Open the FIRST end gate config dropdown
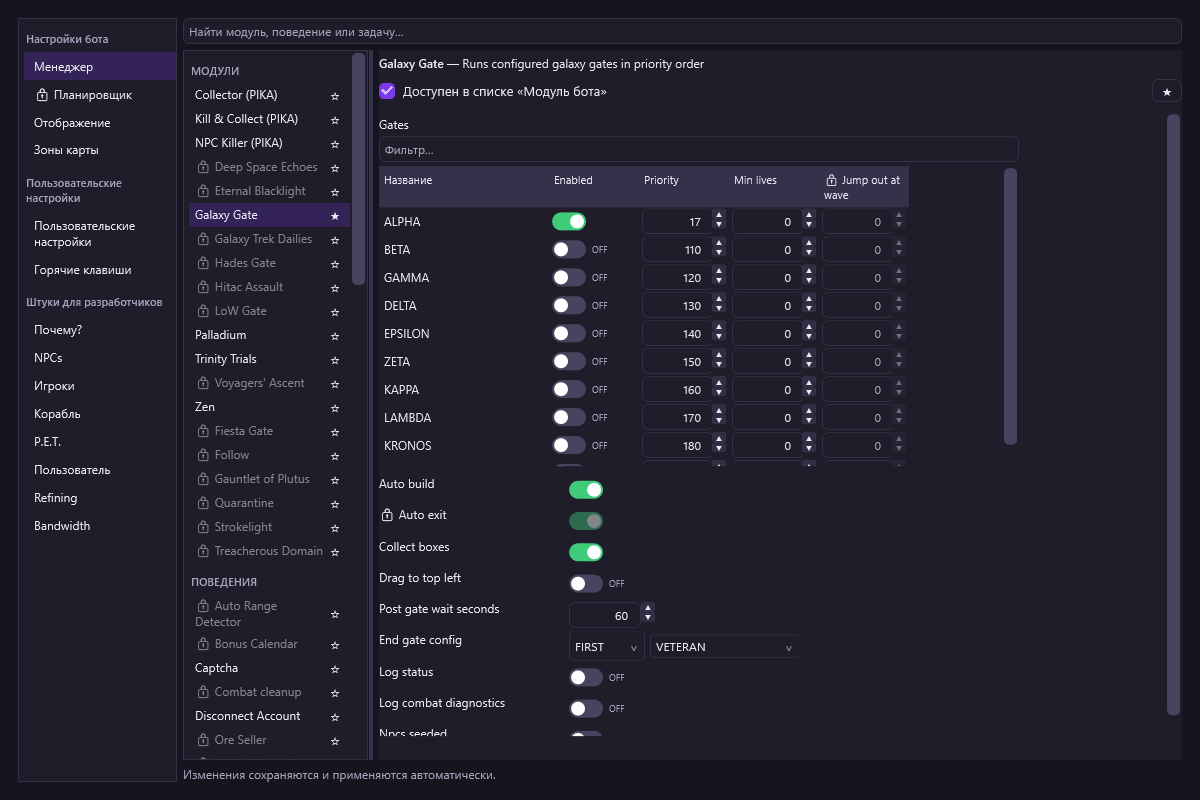The height and width of the screenshot is (800, 1200). (607, 647)
